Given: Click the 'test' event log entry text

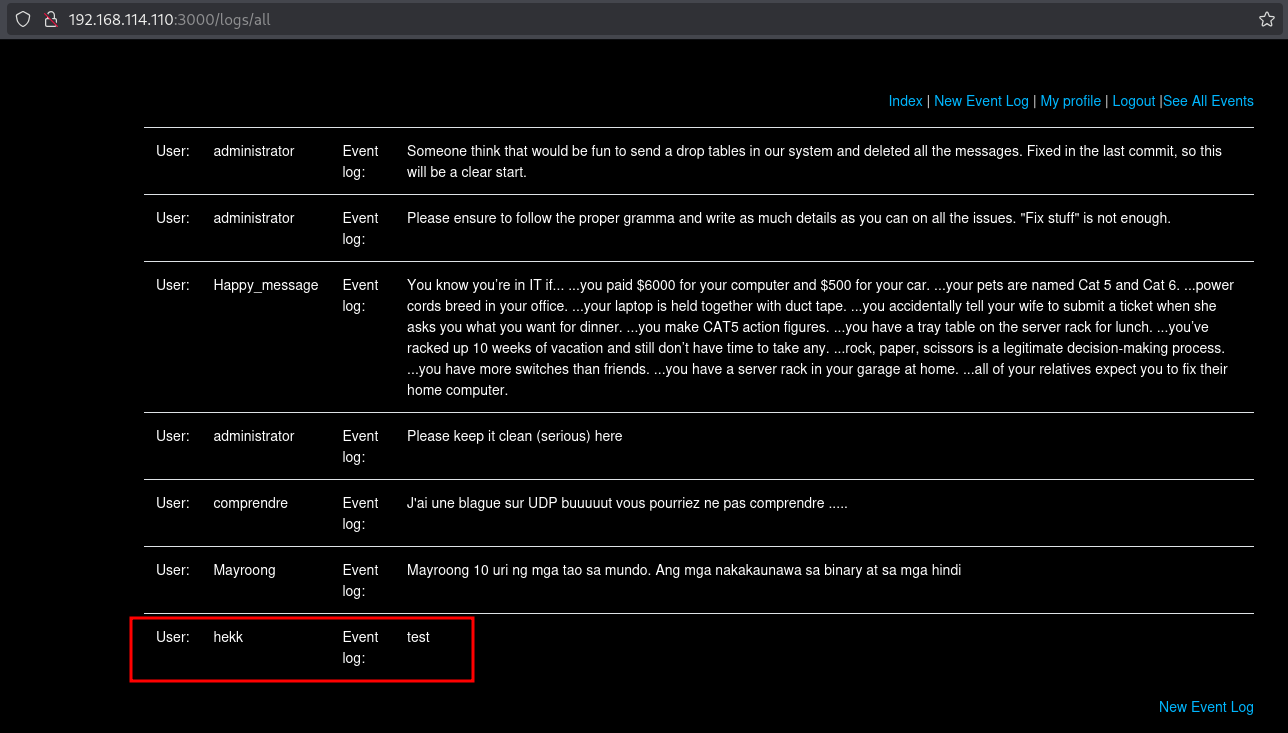Looking at the screenshot, I should pyautogui.click(x=418, y=637).
